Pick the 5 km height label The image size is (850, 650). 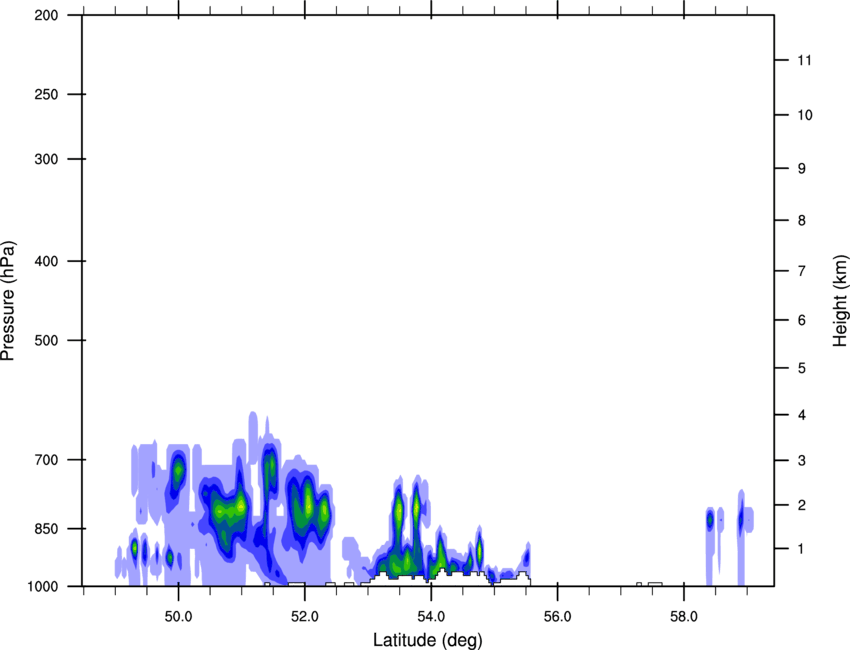click(x=802, y=368)
